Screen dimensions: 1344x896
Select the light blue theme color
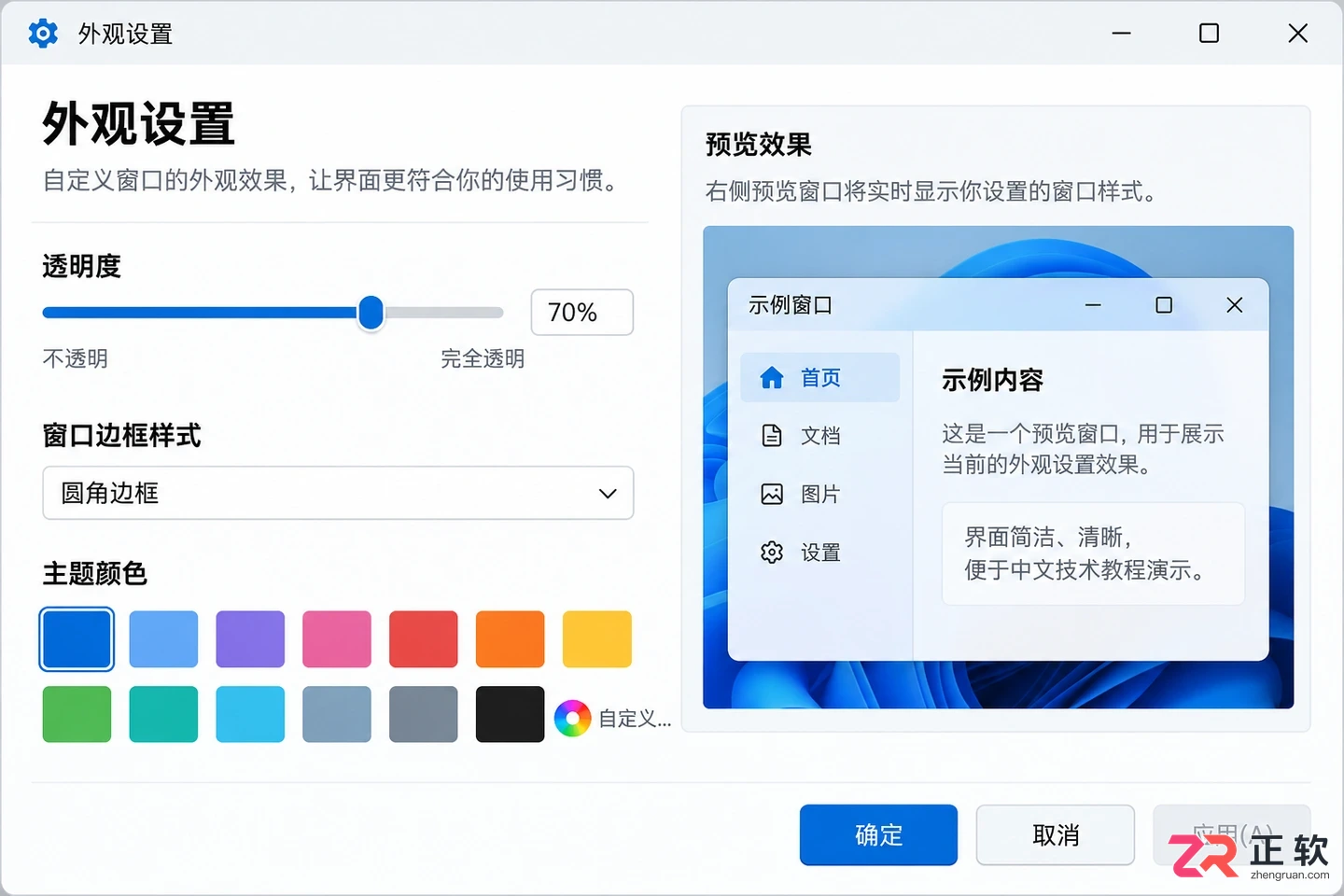163,639
